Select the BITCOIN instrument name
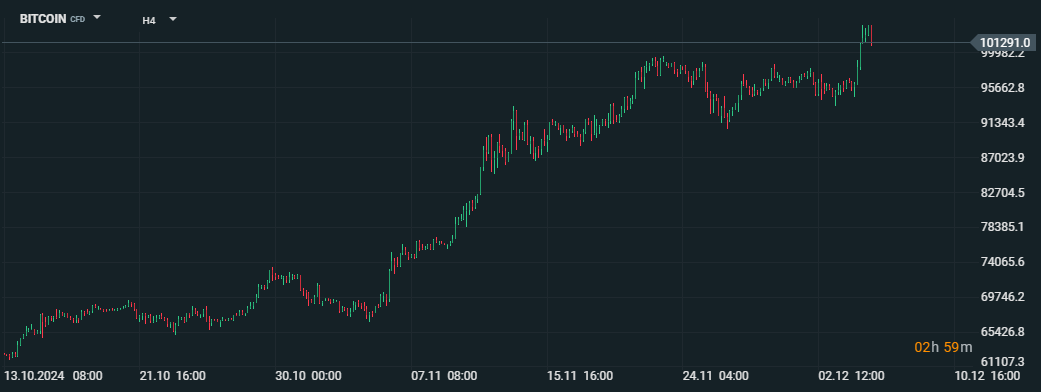 click(x=43, y=19)
